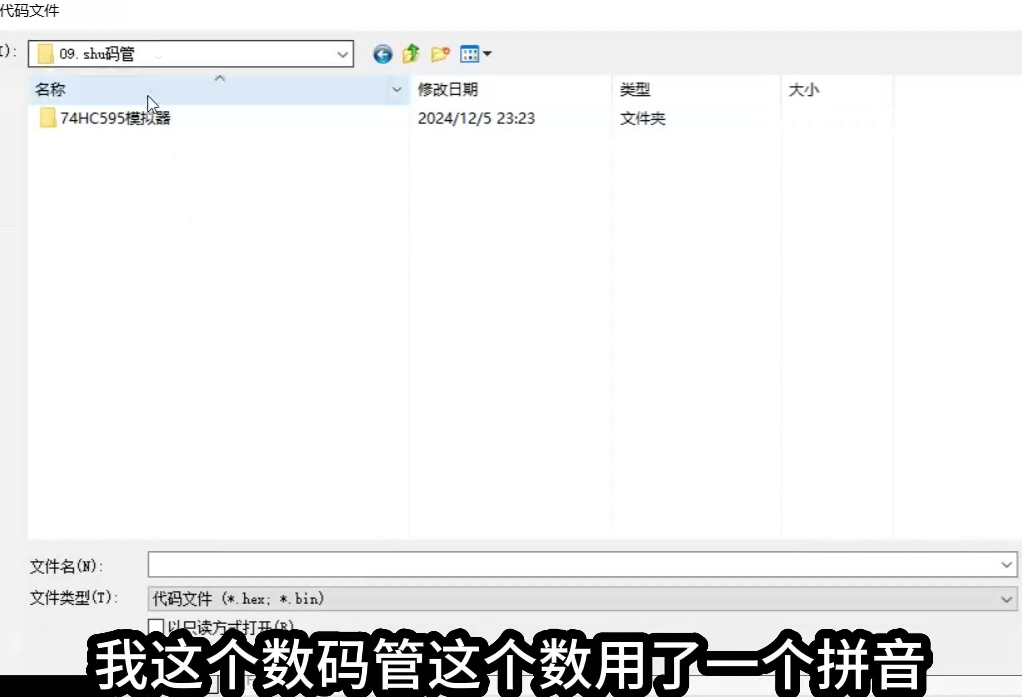1022x697 pixels.
Task: Select the 74HC595模拟器 folder name
Action: coord(115,118)
